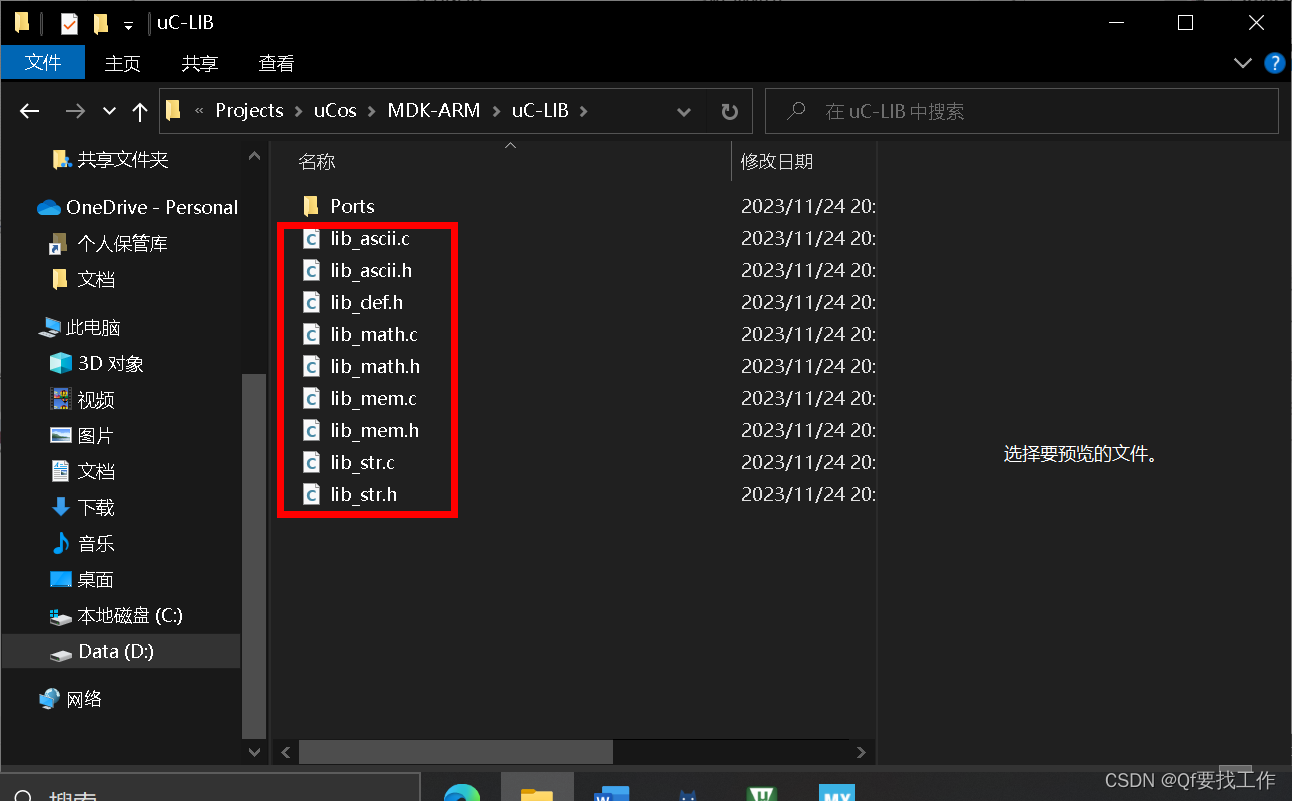Select the lib_ascii.c file icon

coord(311,239)
